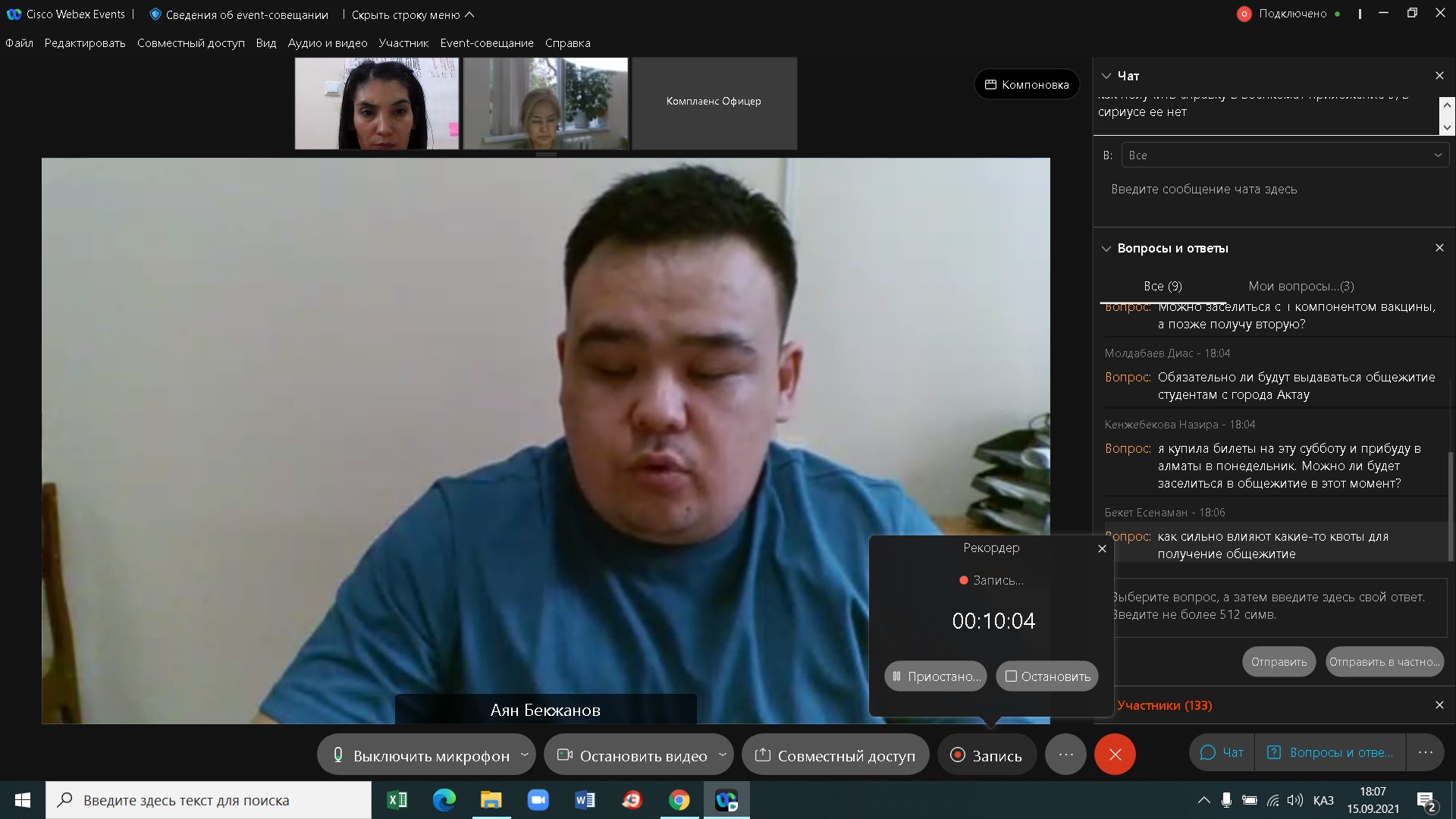This screenshot has height=819, width=1456.
Task: Open Excel from the taskbar
Action: (x=397, y=800)
